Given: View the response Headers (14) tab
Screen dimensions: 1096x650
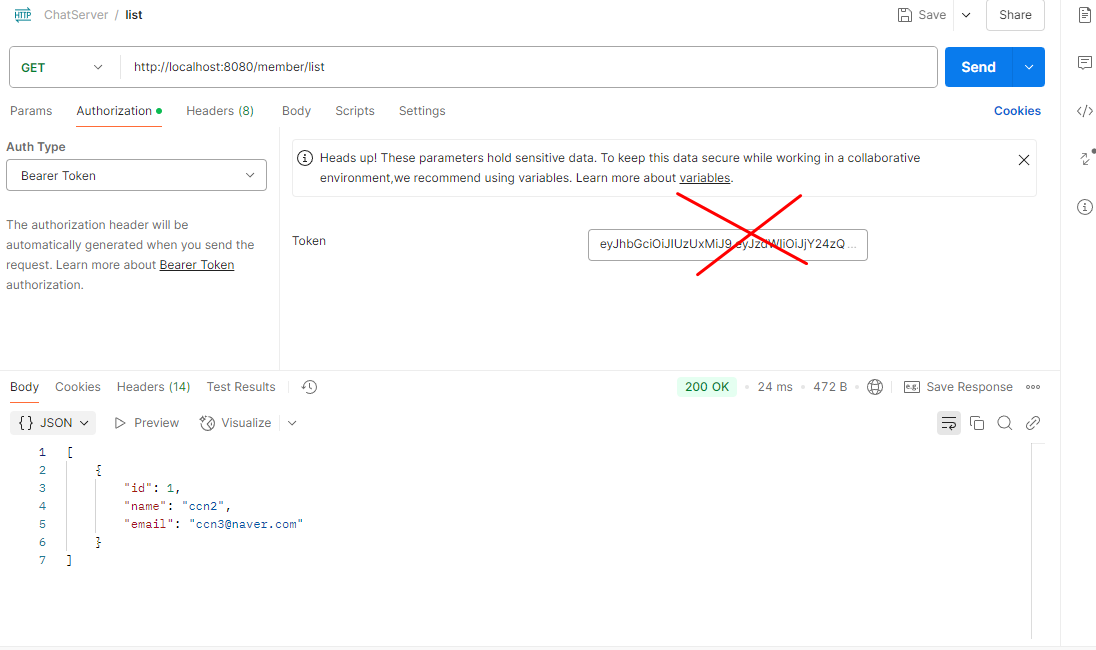Looking at the screenshot, I should tap(154, 387).
